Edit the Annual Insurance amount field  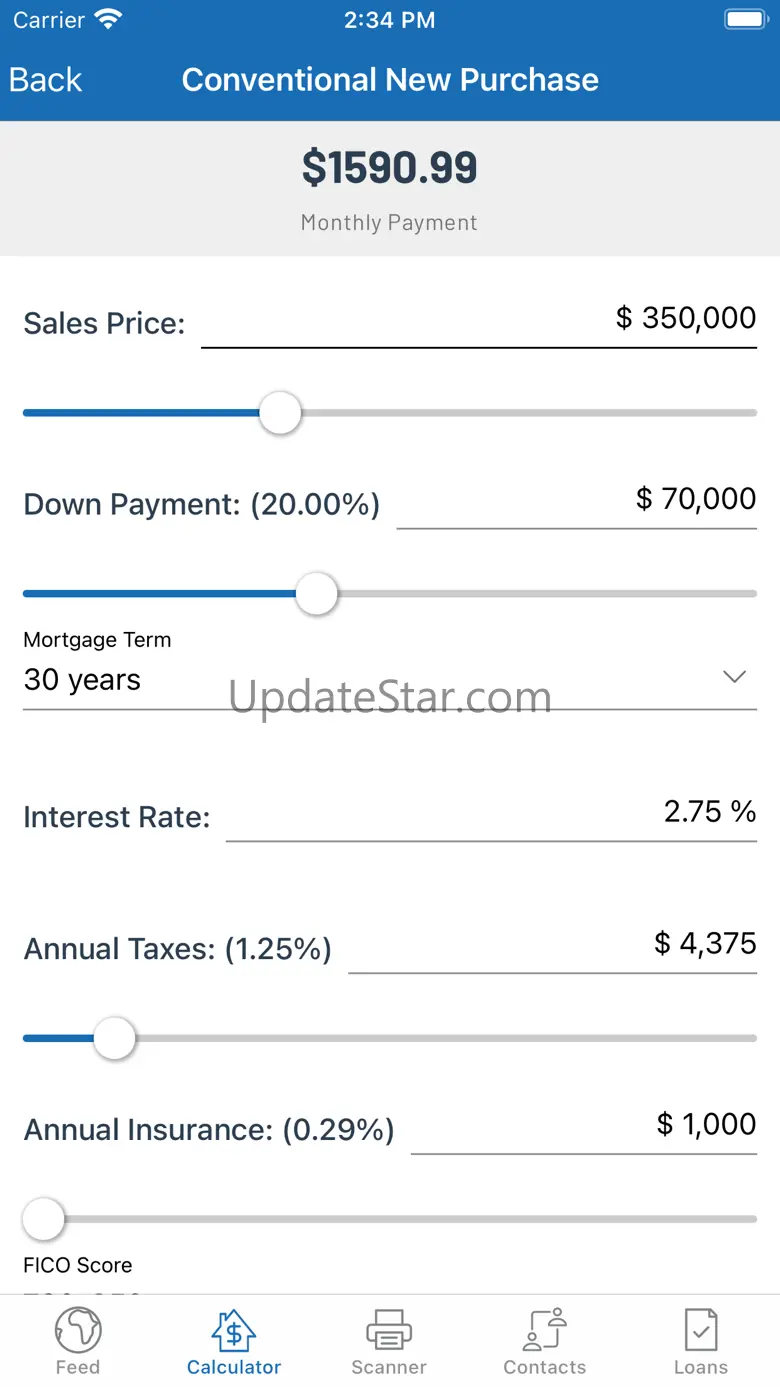(584, 1125)
